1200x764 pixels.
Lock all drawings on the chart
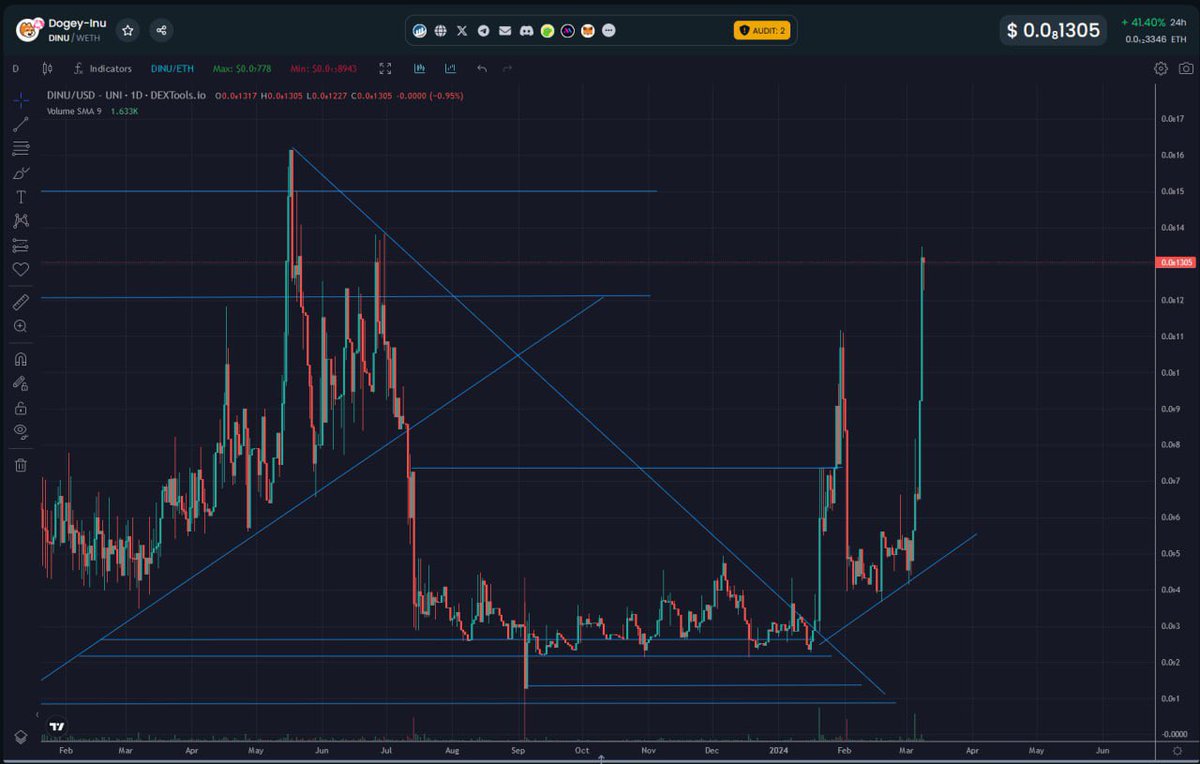20,407
